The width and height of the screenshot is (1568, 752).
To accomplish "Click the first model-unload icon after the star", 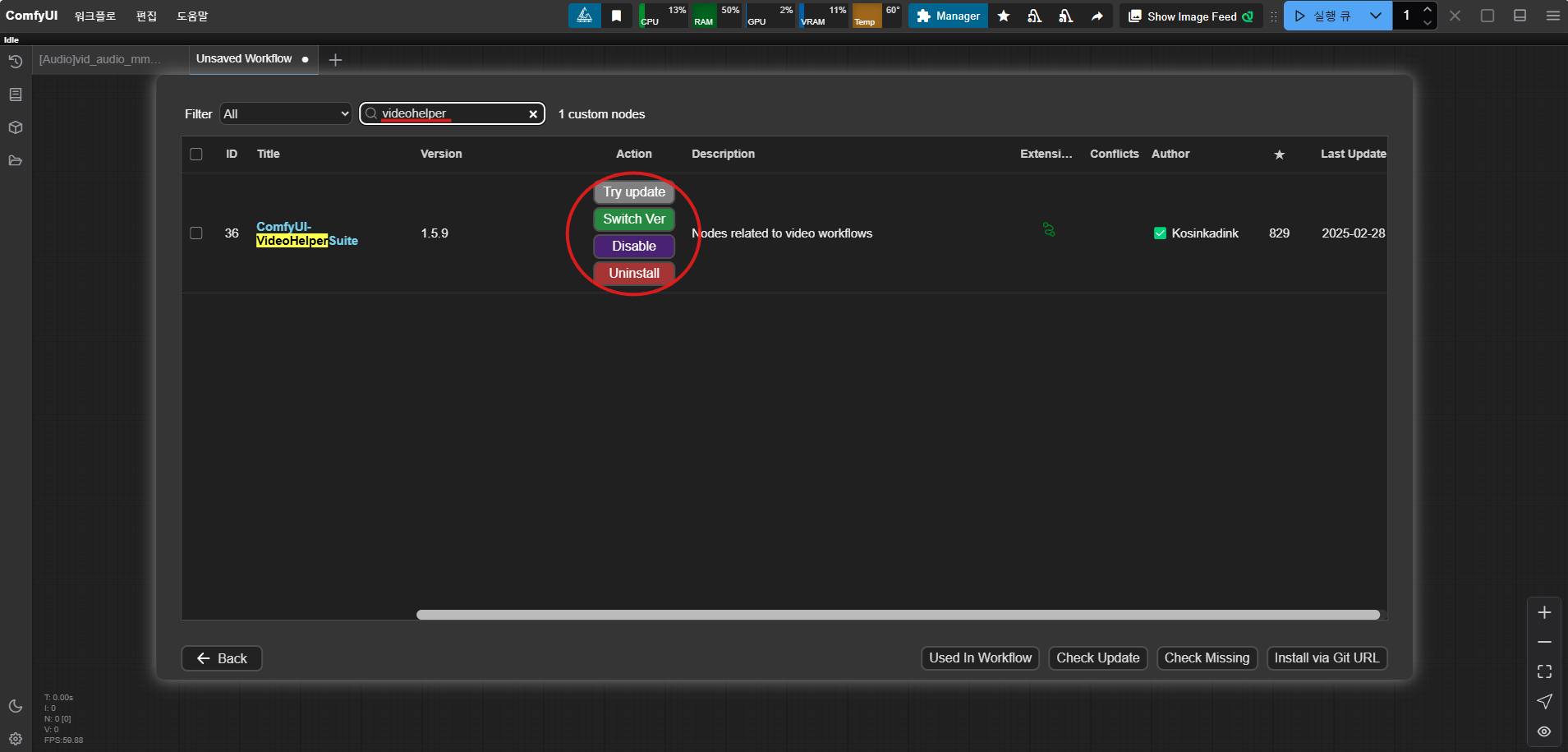I will (x=1035, y=16).
